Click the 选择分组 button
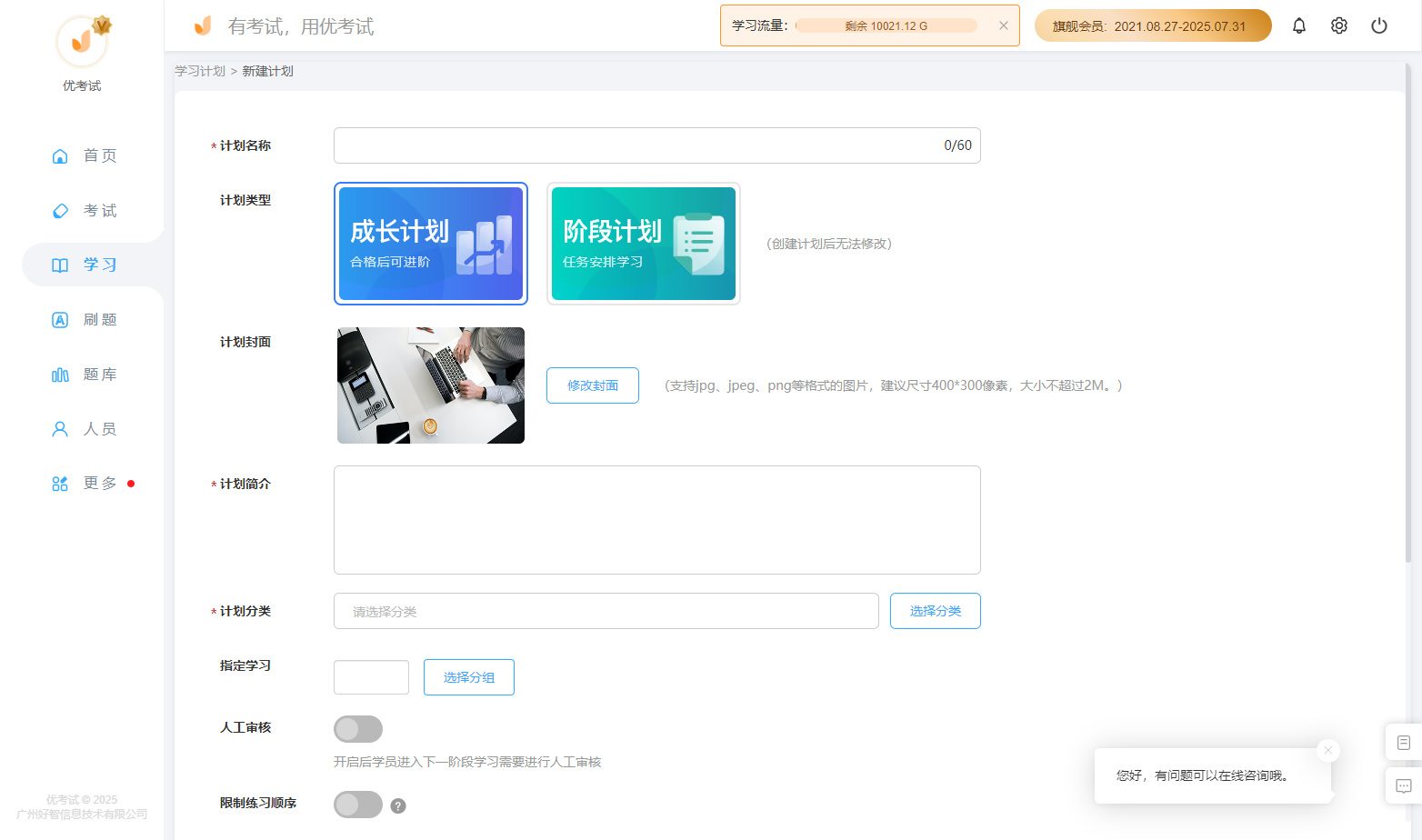 point(469,677)
